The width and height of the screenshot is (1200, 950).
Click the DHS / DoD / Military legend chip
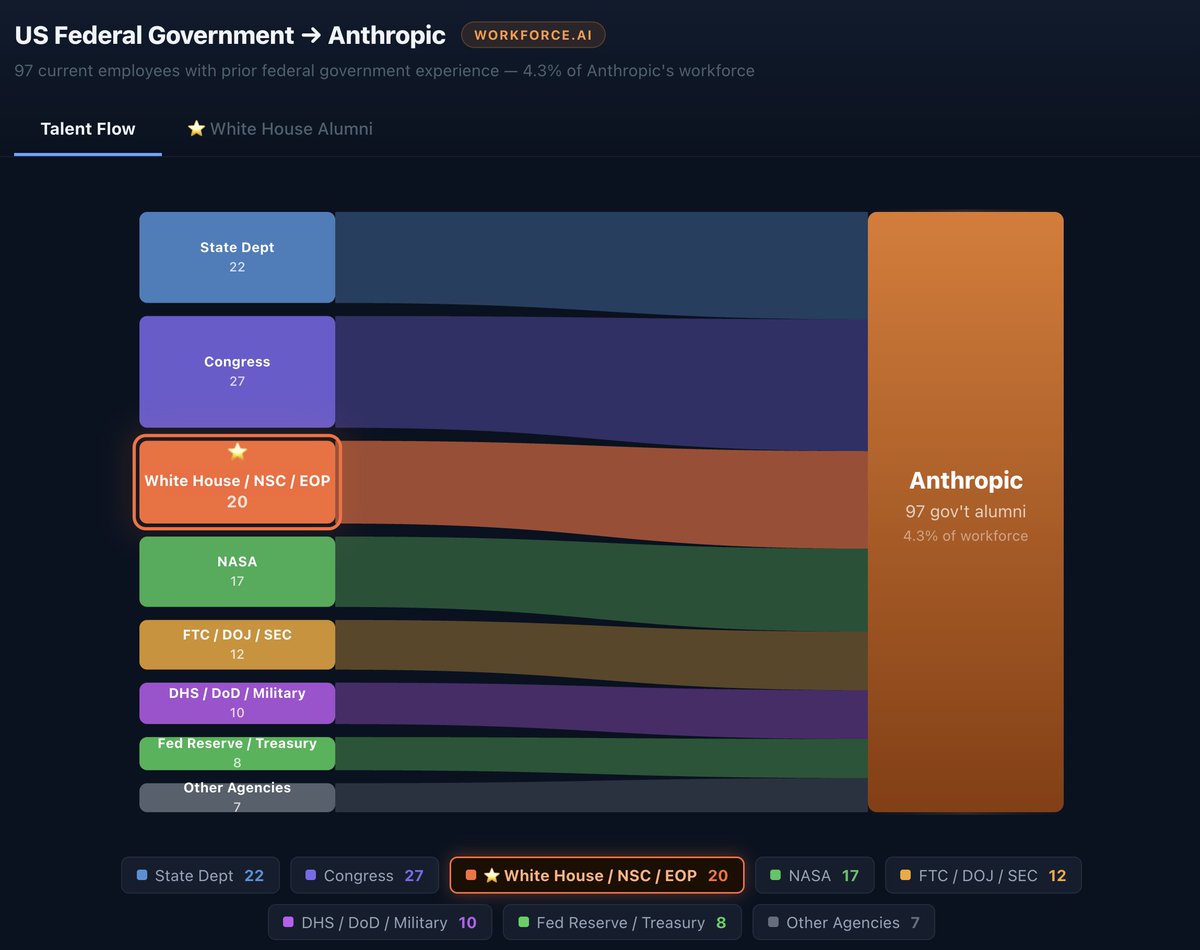381,922
